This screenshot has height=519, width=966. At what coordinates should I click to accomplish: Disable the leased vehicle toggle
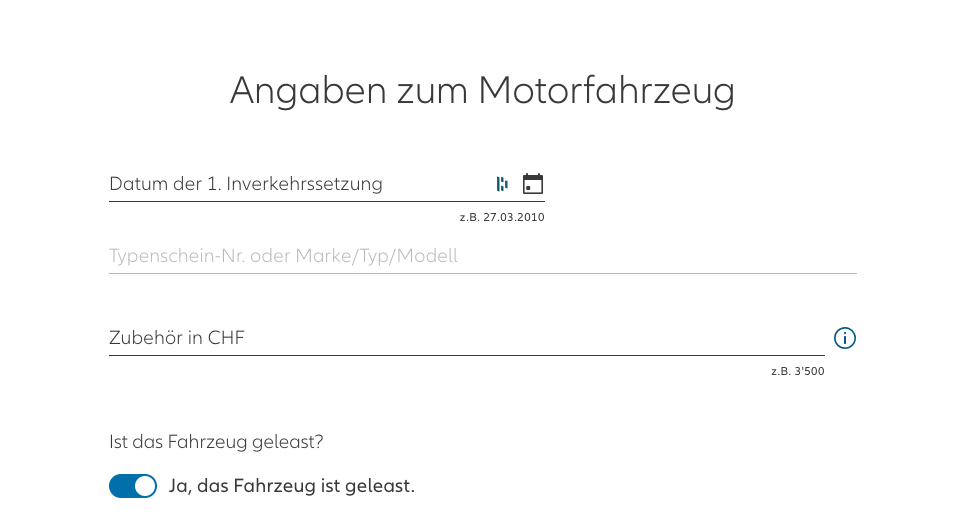133,486
